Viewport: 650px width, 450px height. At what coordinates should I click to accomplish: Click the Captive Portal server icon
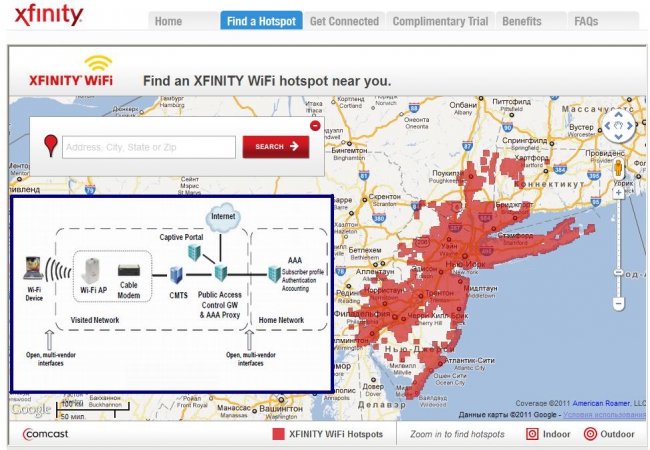coord(194,252)
